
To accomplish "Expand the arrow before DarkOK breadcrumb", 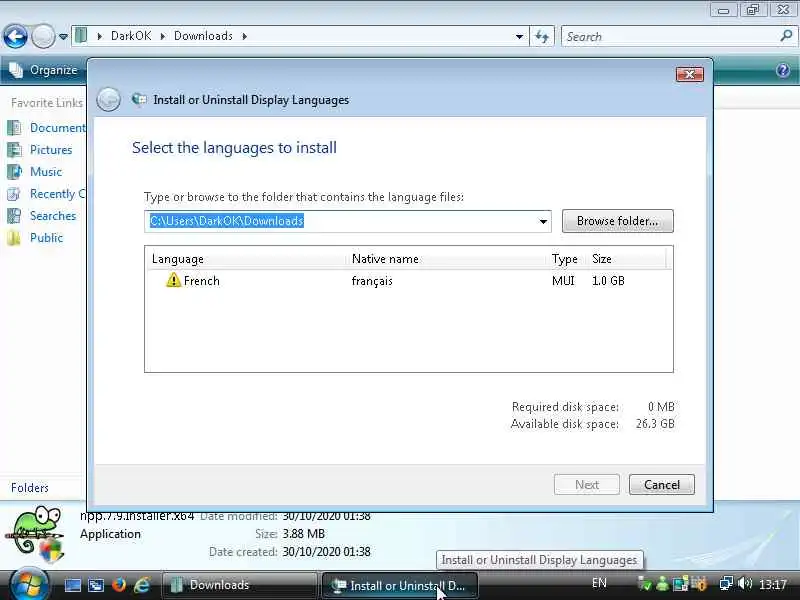I will click(99, 36).
